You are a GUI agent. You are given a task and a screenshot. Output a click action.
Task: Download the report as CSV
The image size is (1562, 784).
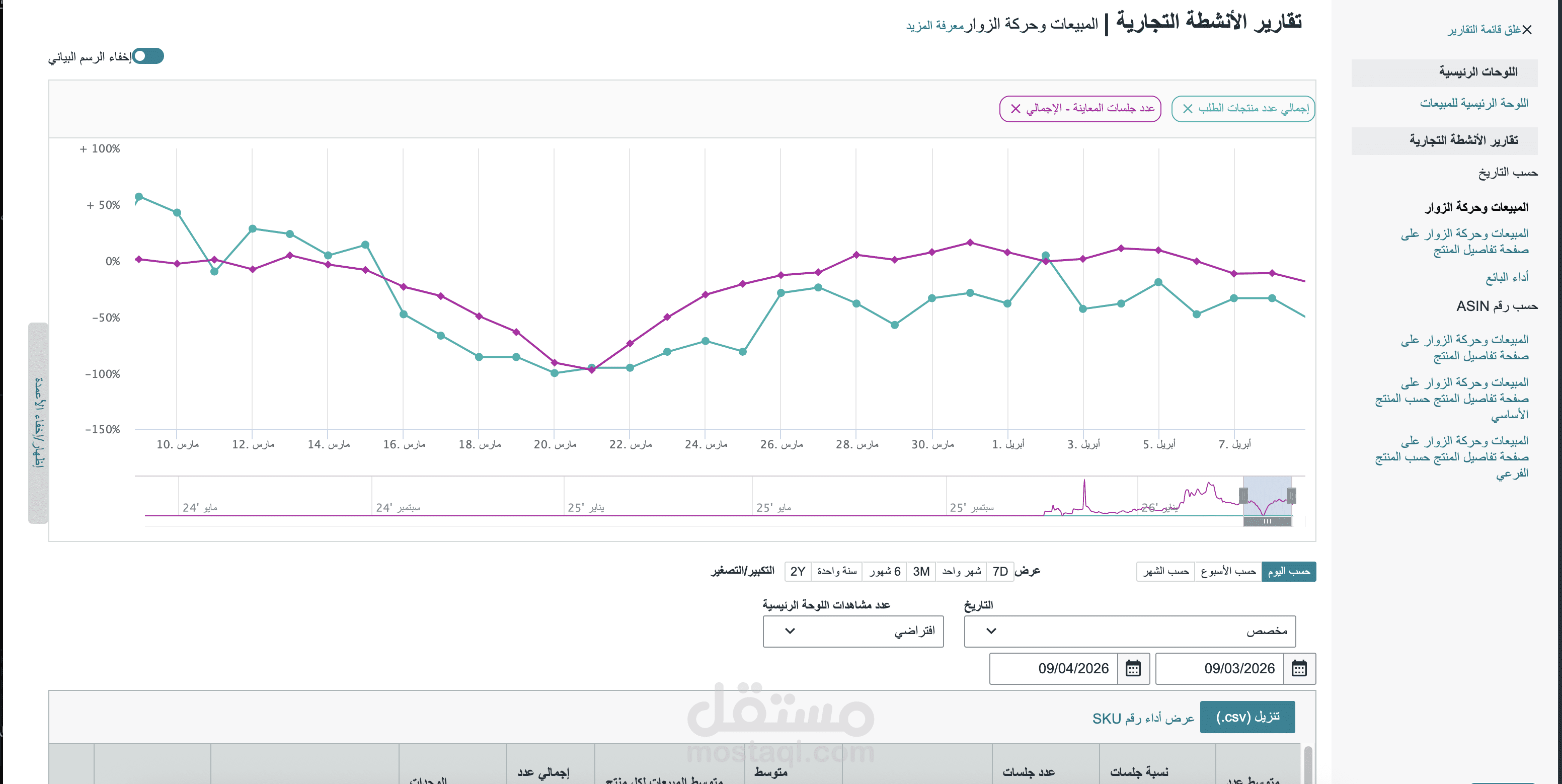[x=1247, y=717]
